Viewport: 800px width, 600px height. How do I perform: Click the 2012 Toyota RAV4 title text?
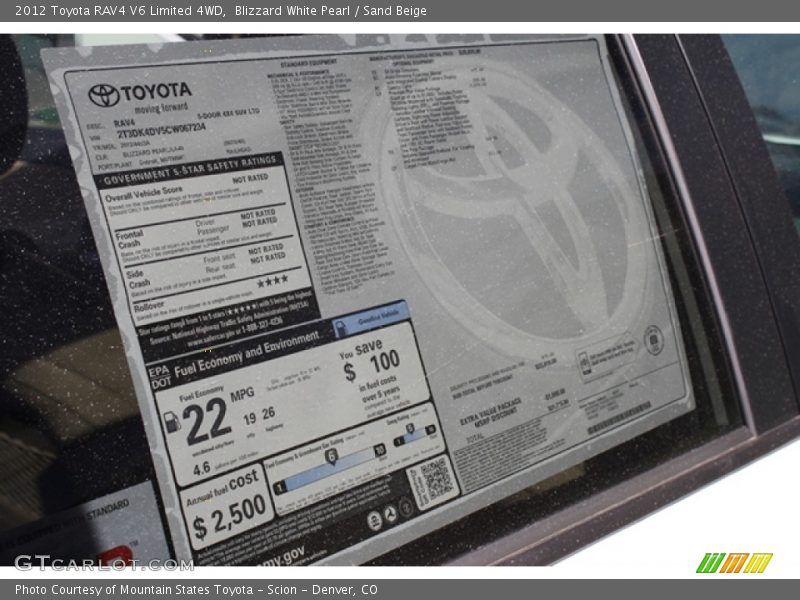(x=120, y=11)
